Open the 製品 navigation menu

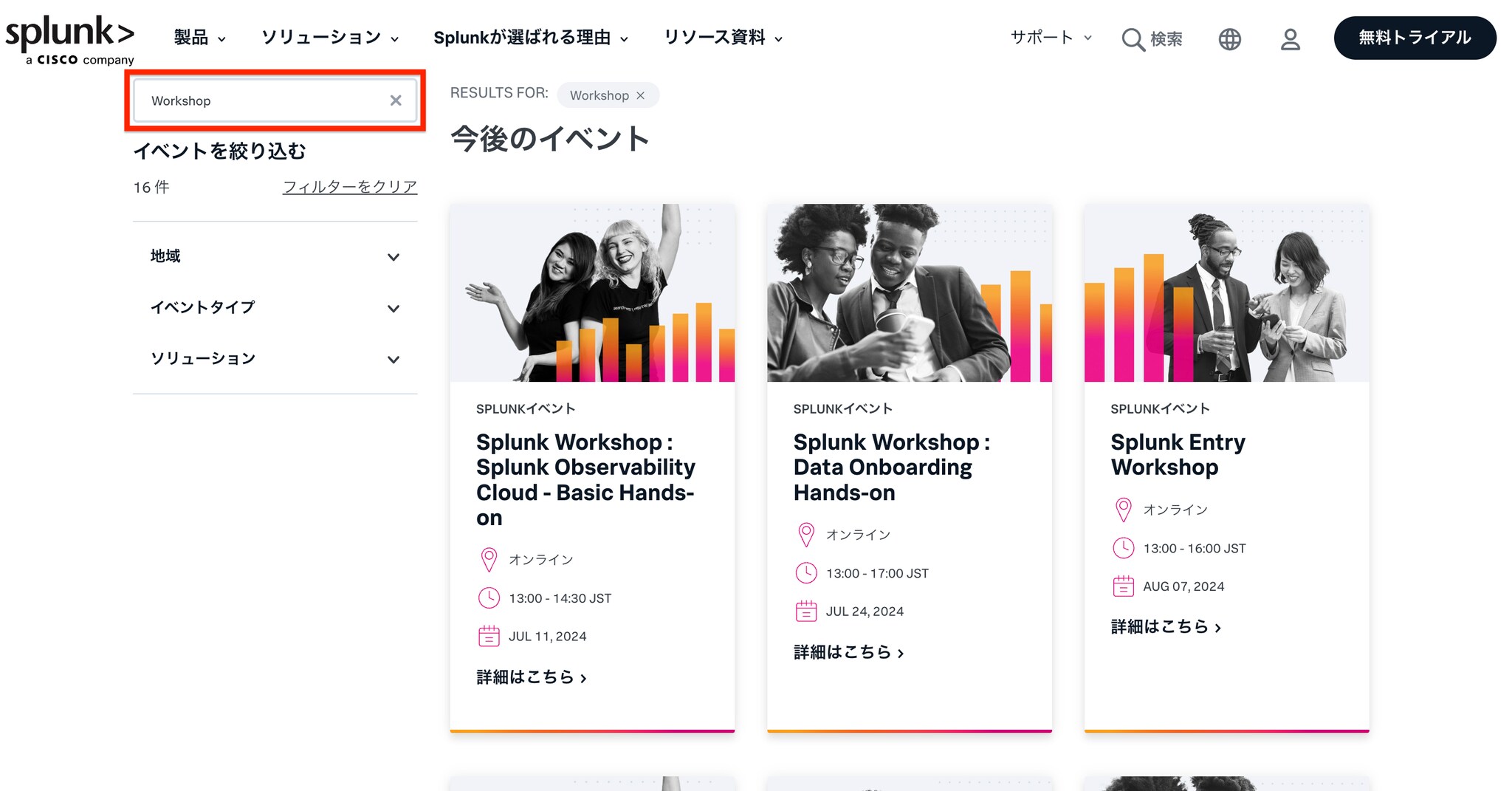click(199, 38)
